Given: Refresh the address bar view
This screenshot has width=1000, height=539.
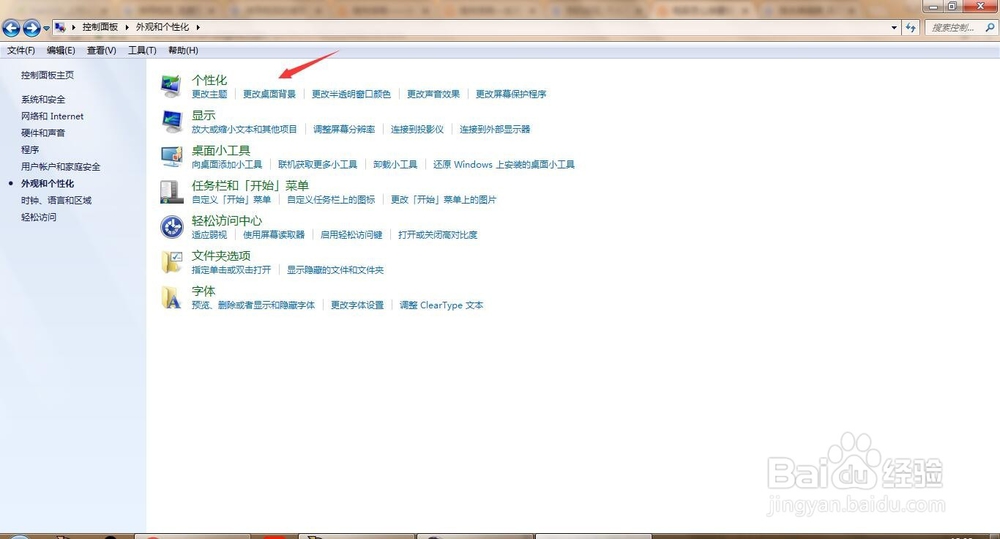Looking at the screenshot, I should coord(911,27).
